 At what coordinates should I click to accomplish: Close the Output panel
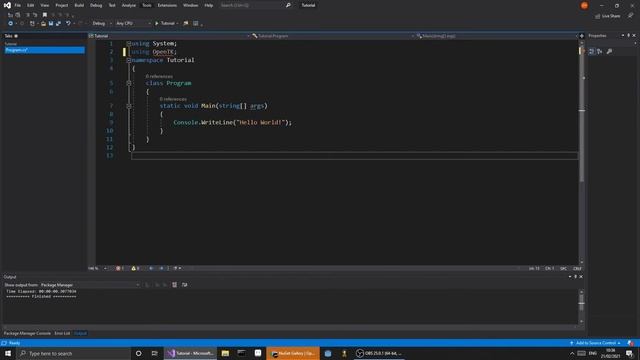click(x=581, y=277)
